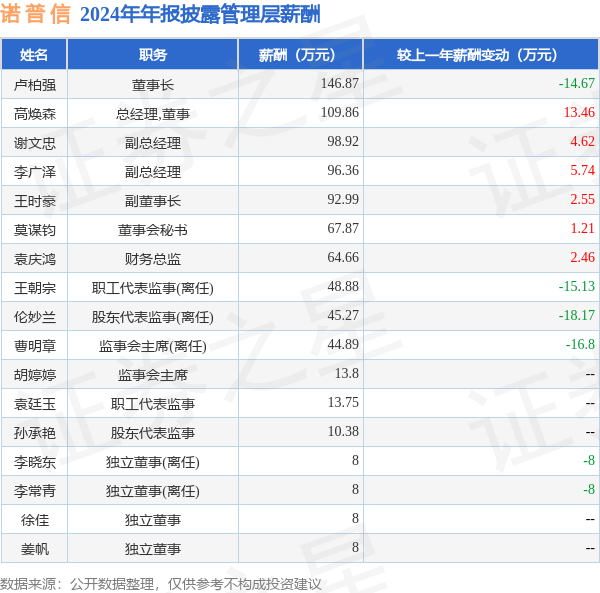This screenshot has width=600, height=593.
Task: Click the 董事会秘书 position cell
Action: (153, 230)
